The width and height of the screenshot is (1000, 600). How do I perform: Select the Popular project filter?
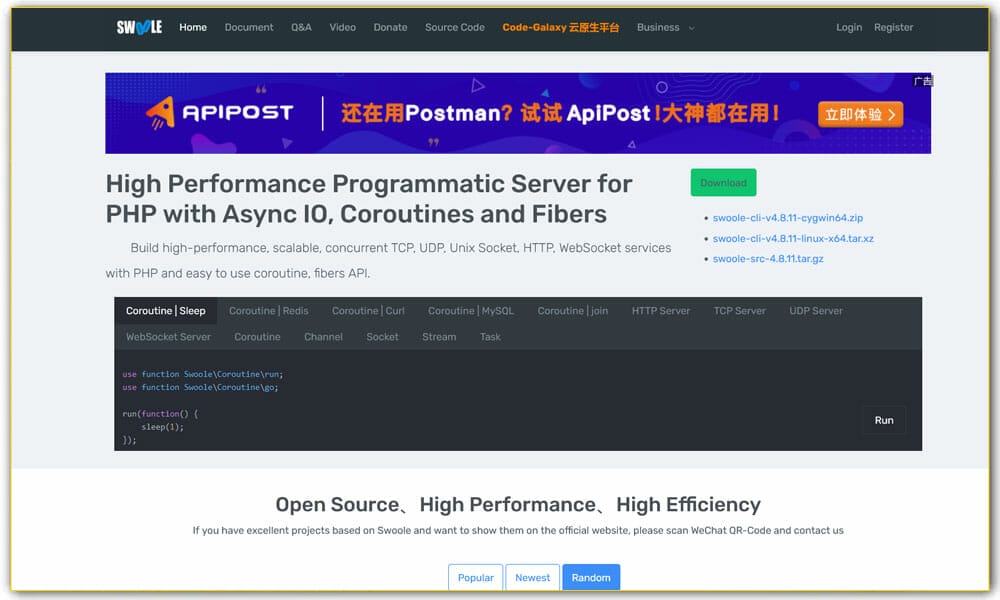[475, 577]
